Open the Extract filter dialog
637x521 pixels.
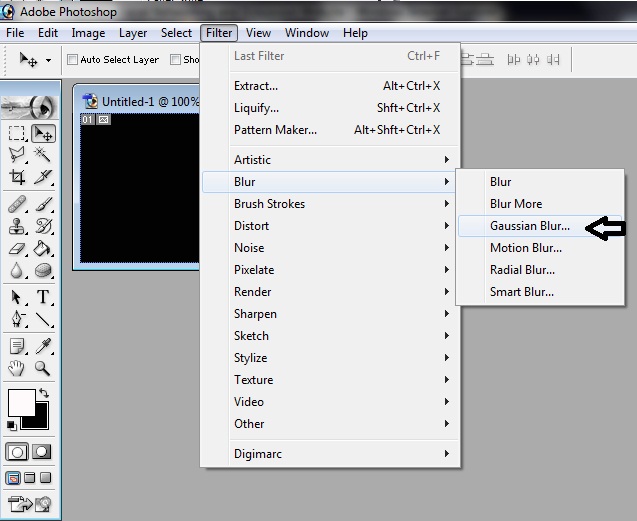[331, 86]
